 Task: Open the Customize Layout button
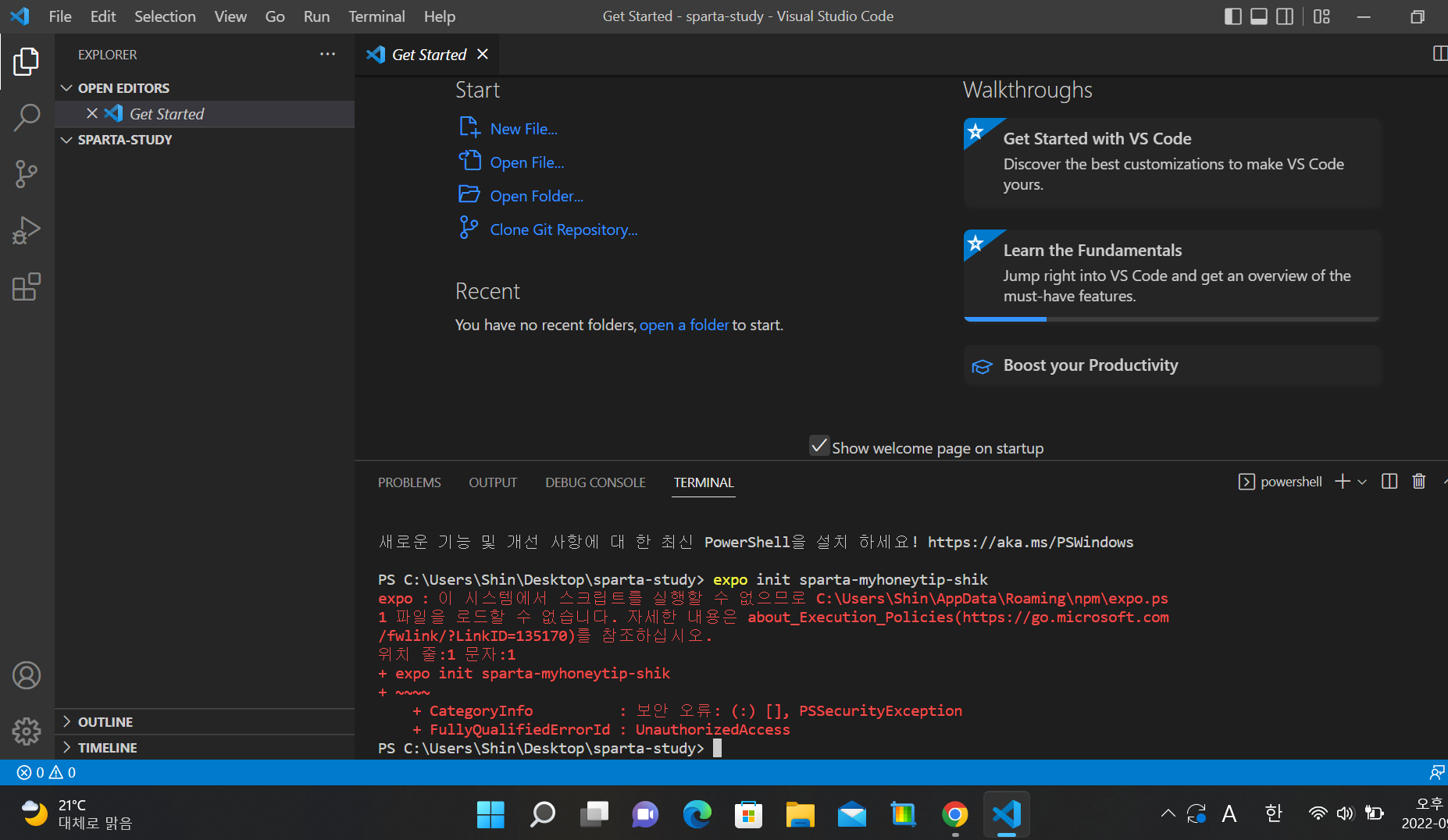pos(1321,16)
